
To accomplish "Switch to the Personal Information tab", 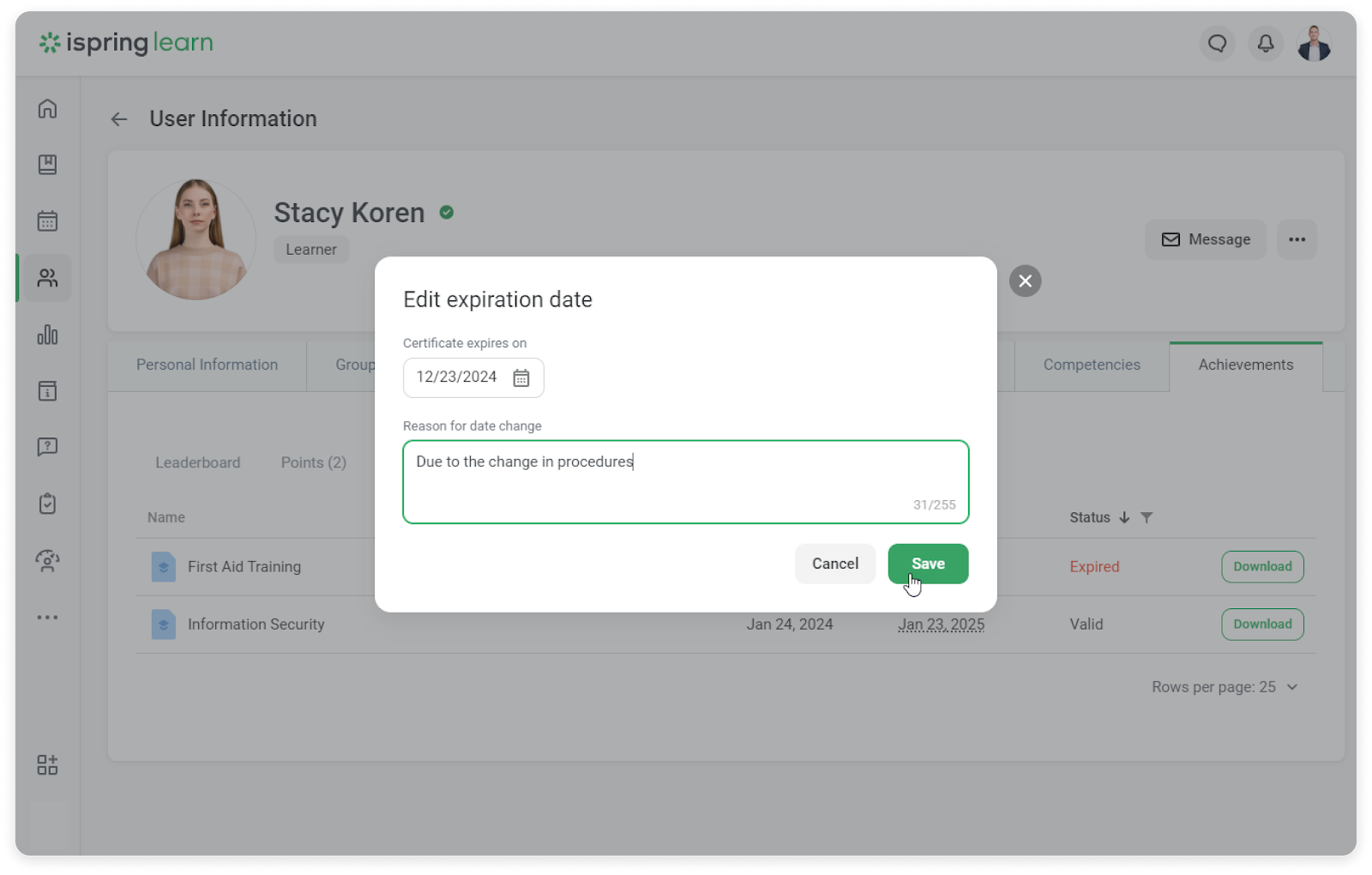I will pyautogui.click(x=207, y=365).
